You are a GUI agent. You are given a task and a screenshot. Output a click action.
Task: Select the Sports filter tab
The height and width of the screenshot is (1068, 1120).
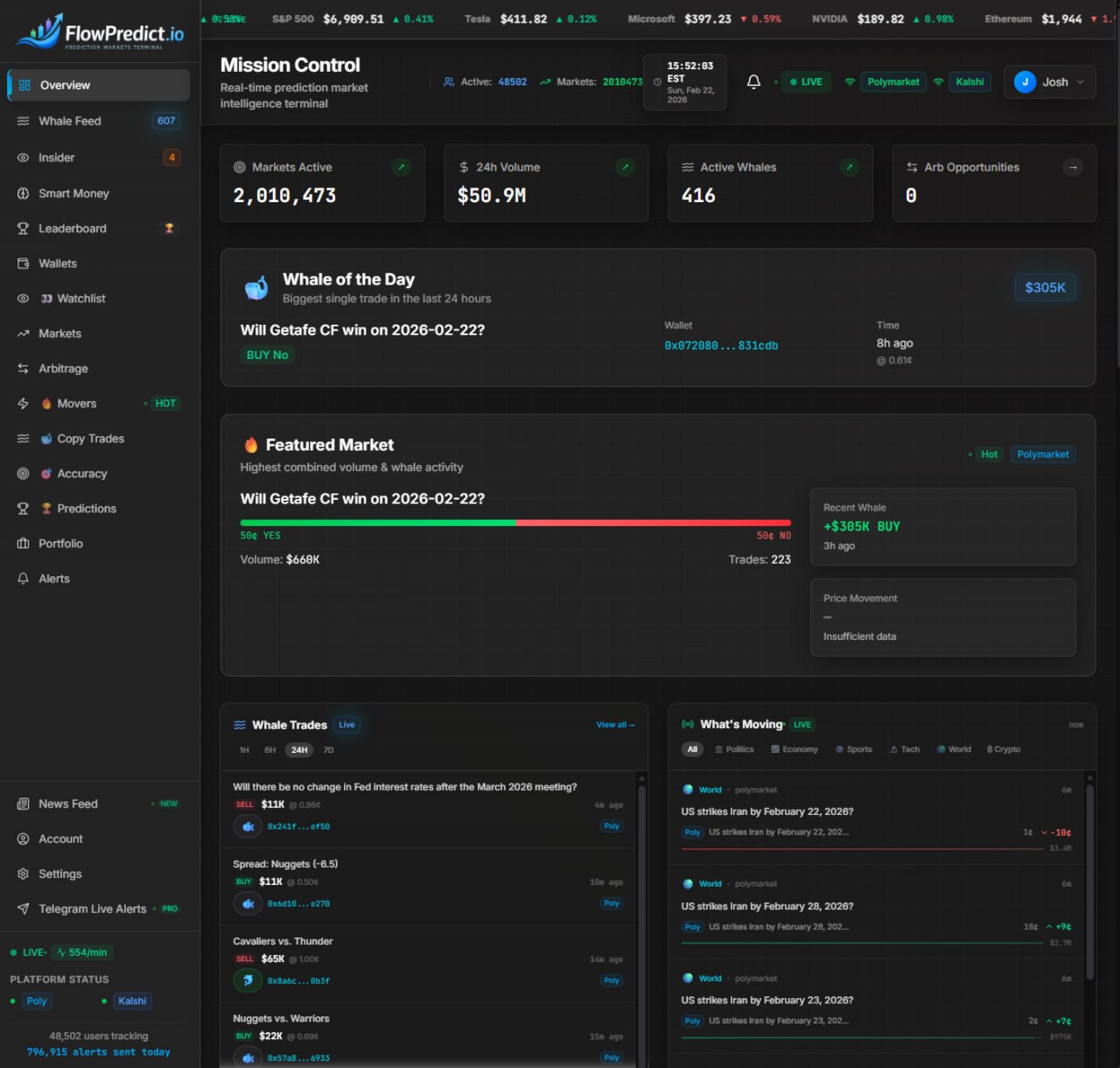pyautogui.click(x=854, y=749)
